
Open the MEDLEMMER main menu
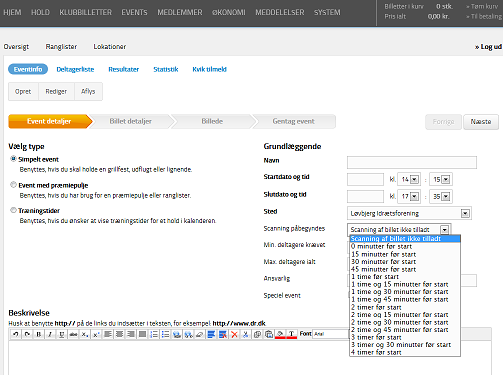[x=180, y=12]
